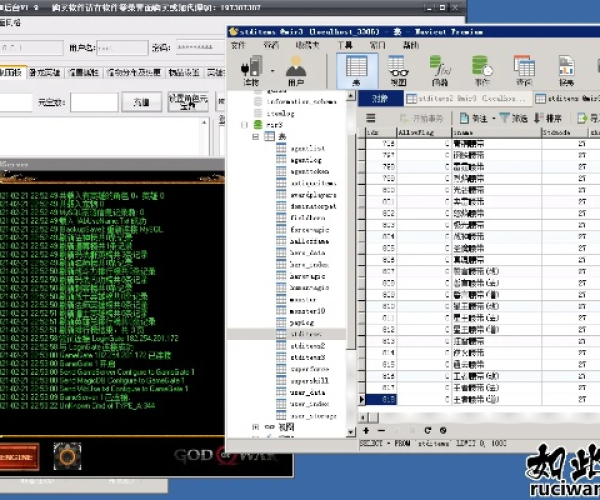Click the username (用户名) input field
Image resolution: width=600 pixels, height=500 pixels.
point(122,48)
